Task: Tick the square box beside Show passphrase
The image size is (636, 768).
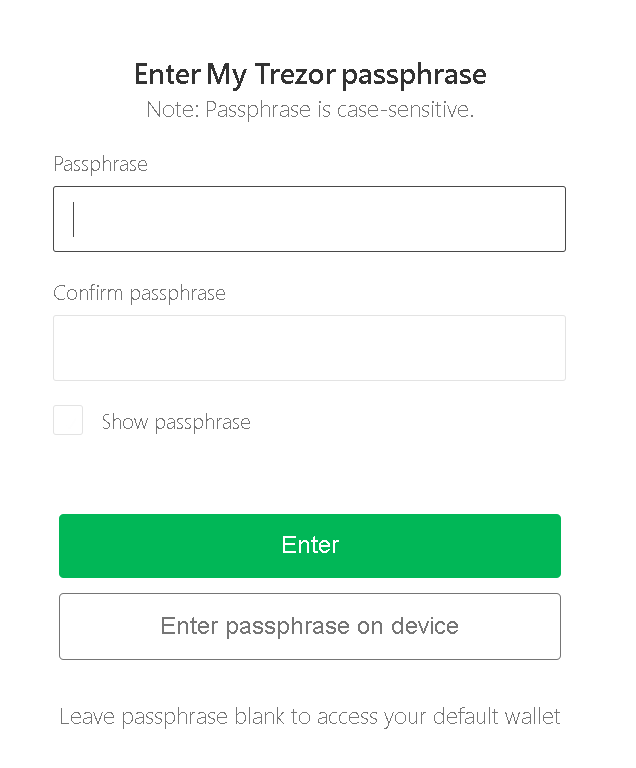Action: 68,421
